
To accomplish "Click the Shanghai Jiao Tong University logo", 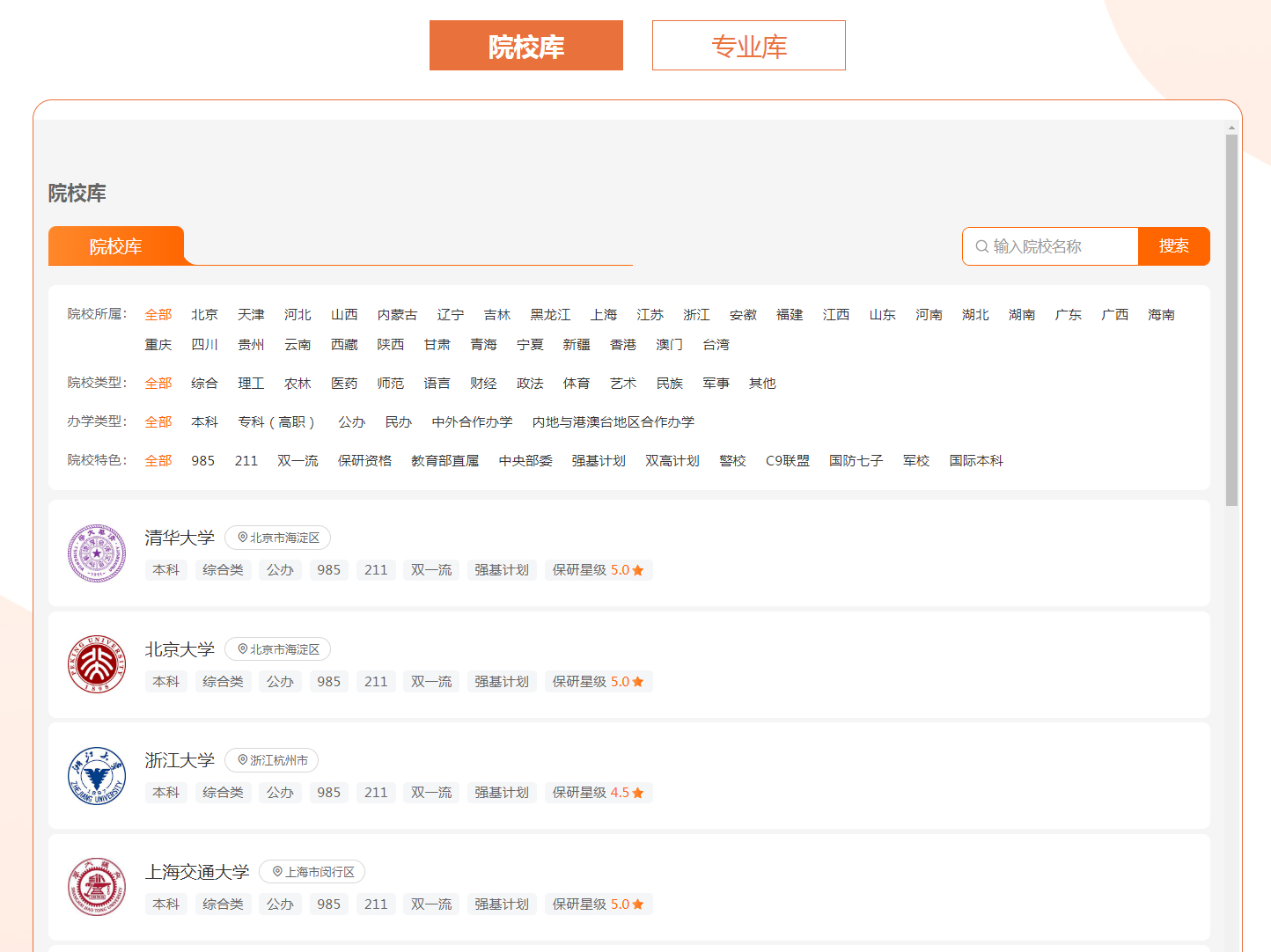I will pyautogui.click(x=97, y=887).
